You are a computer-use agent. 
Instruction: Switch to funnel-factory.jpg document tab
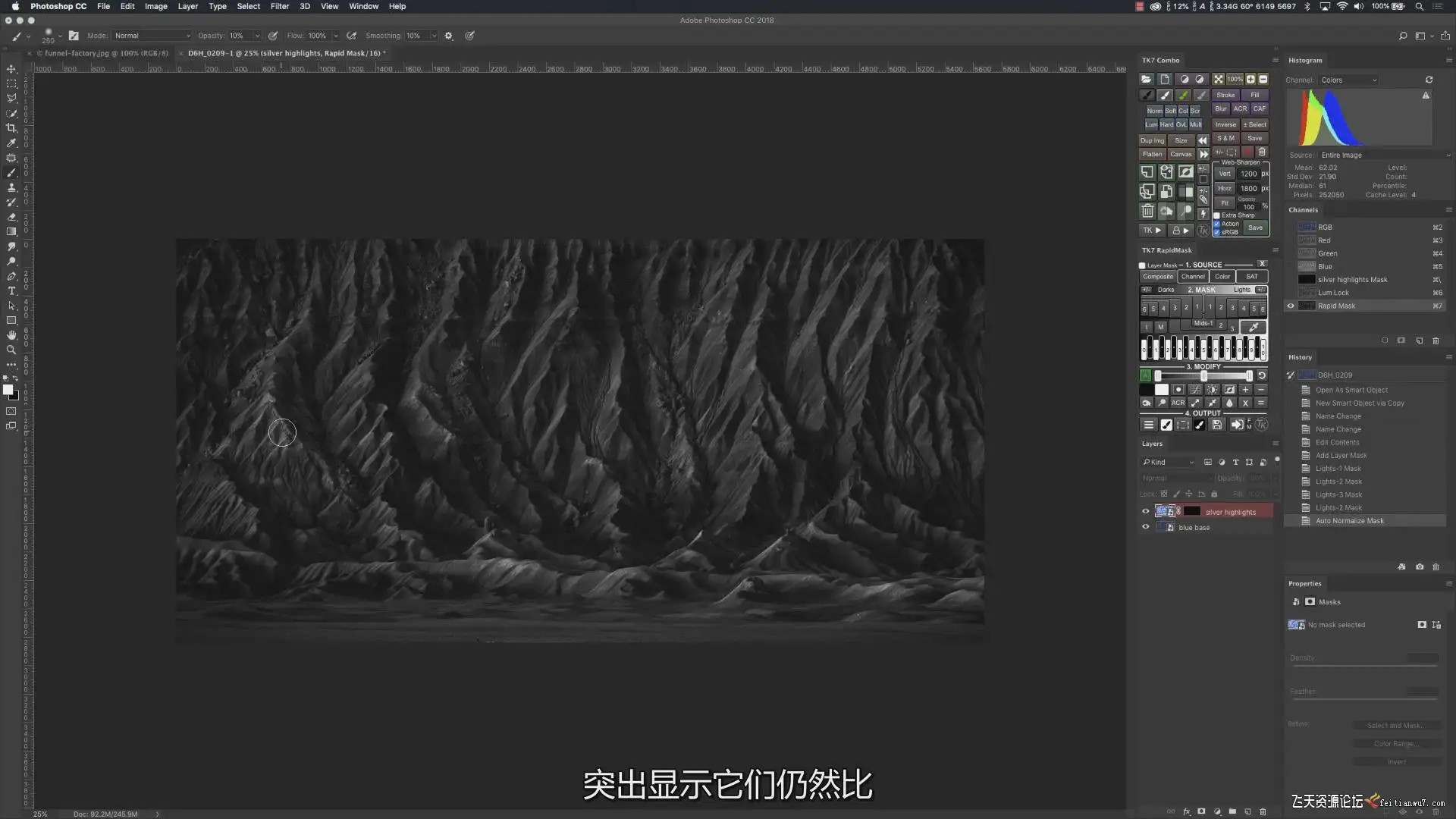(x=102, y=54)
